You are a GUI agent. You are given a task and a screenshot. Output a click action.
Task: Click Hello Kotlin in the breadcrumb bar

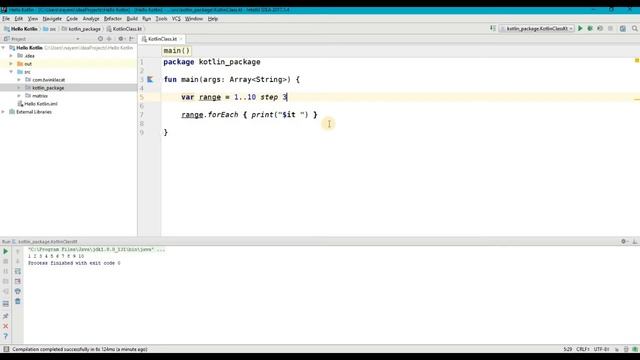point(21,29)
